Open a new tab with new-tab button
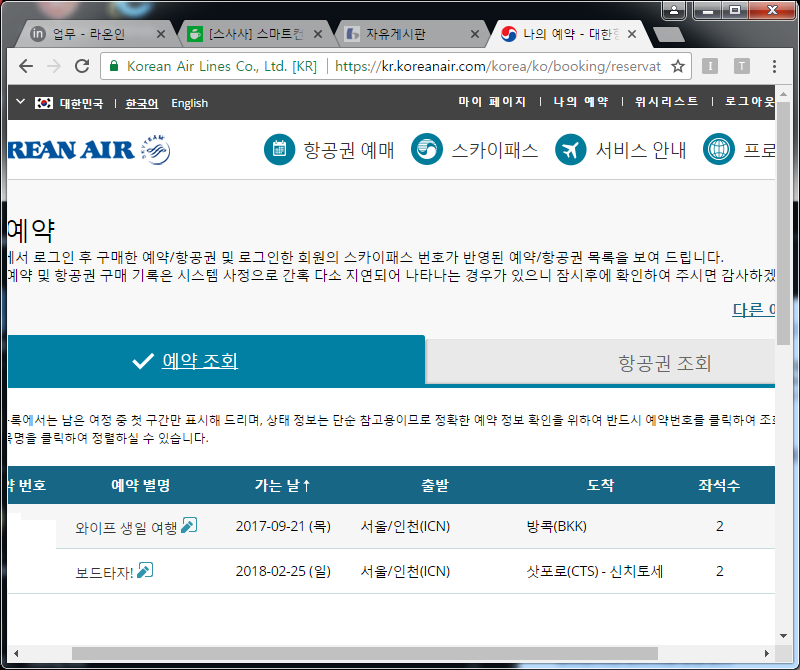Viewport: 800px width, 670px height. click(x=669, y=35)
